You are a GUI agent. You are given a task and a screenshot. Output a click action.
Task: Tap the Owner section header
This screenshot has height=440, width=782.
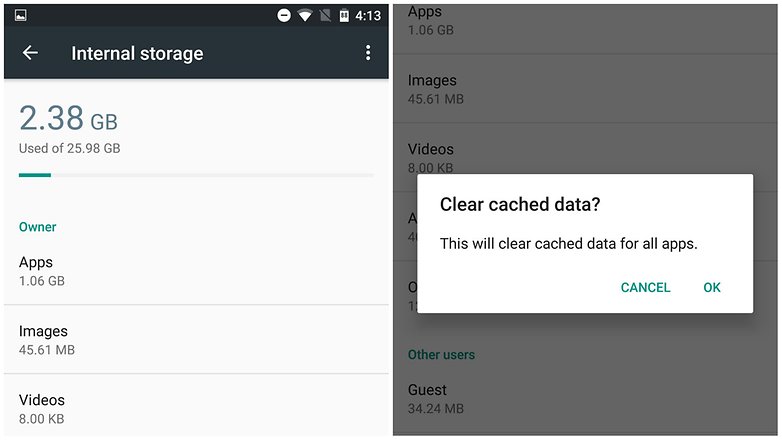coord(37,227)
